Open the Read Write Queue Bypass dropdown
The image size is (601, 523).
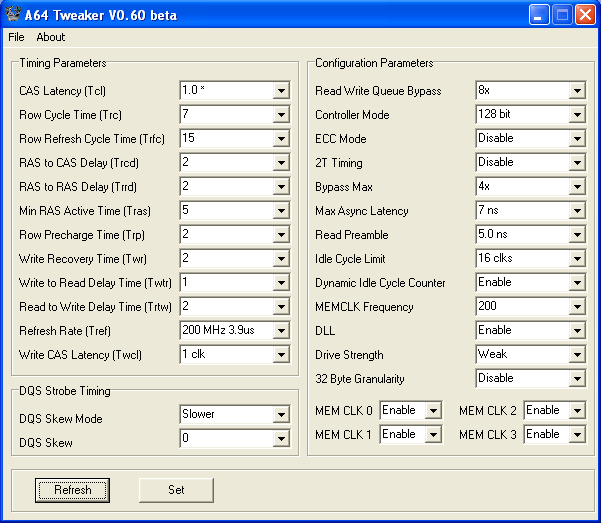(x=577, y=91)
